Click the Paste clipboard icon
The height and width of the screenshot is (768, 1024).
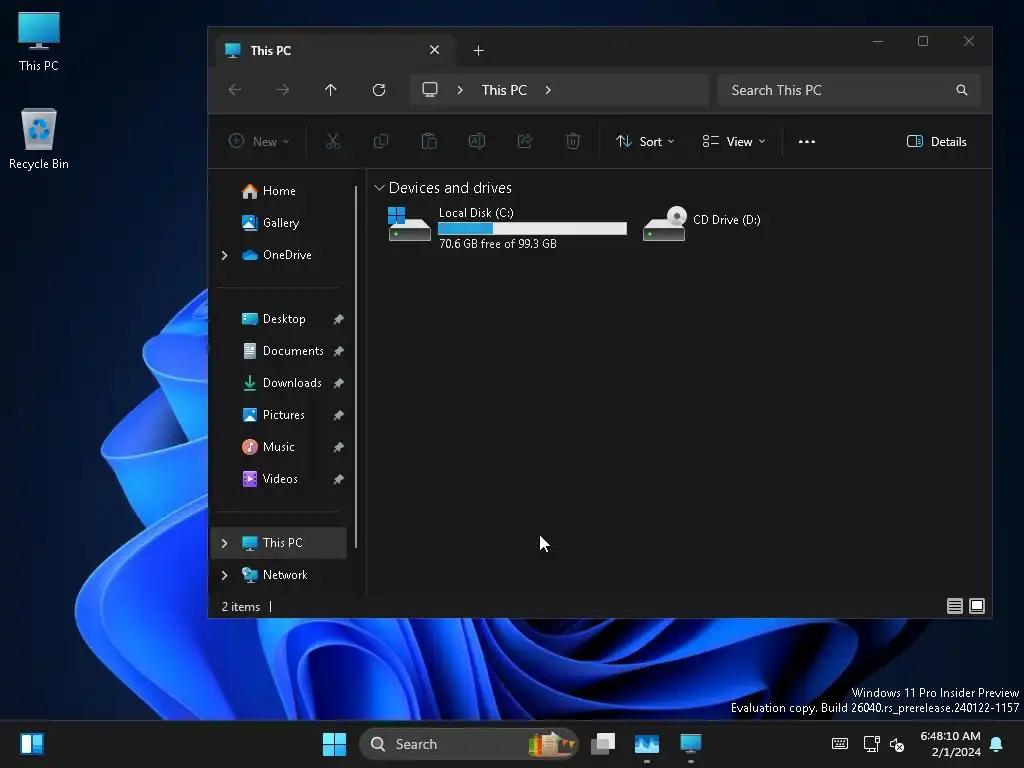click(429, 141)
